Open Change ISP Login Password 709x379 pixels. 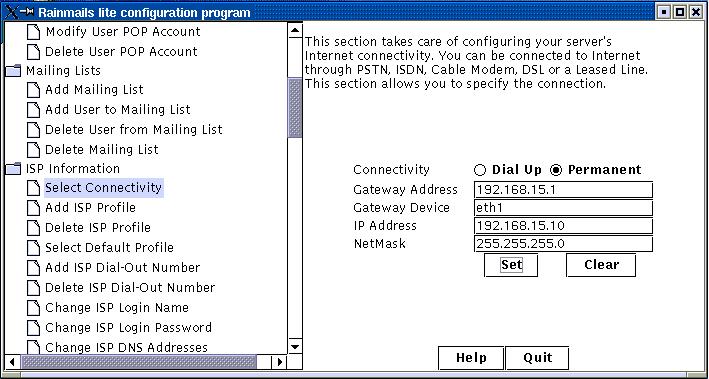[x=128, y=327]
